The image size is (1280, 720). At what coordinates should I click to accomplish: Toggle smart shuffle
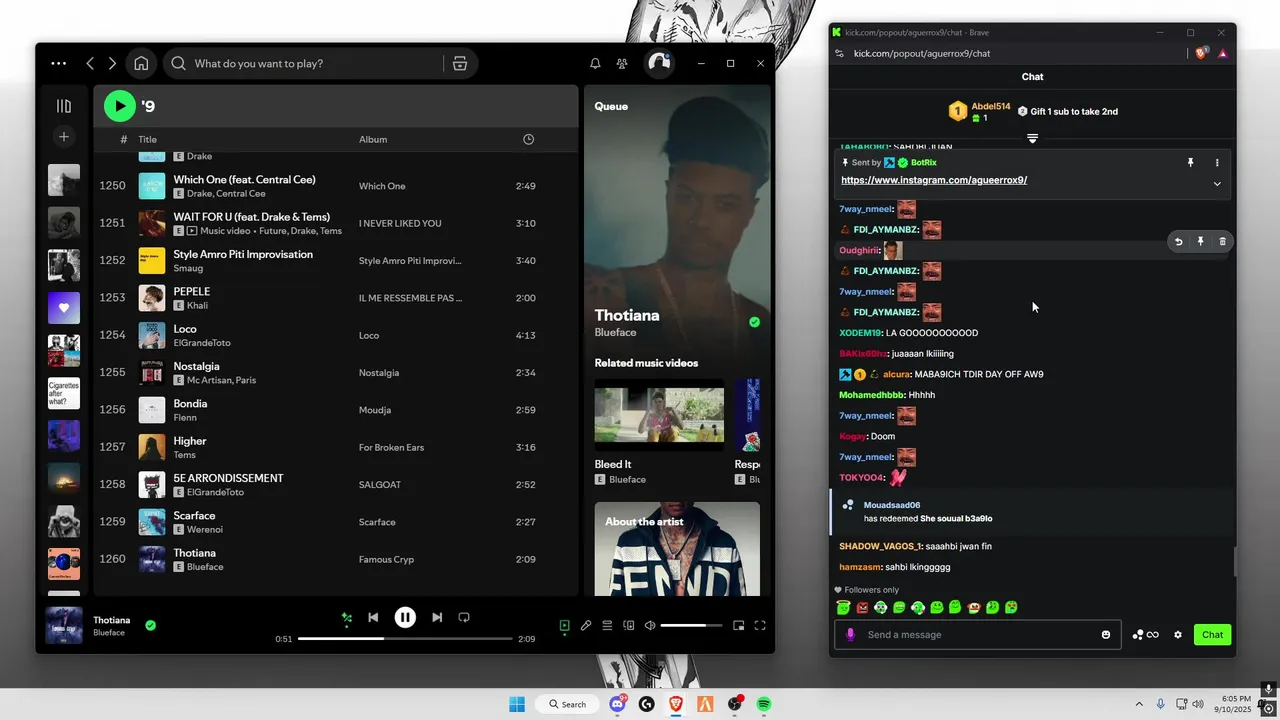(347, 618)
